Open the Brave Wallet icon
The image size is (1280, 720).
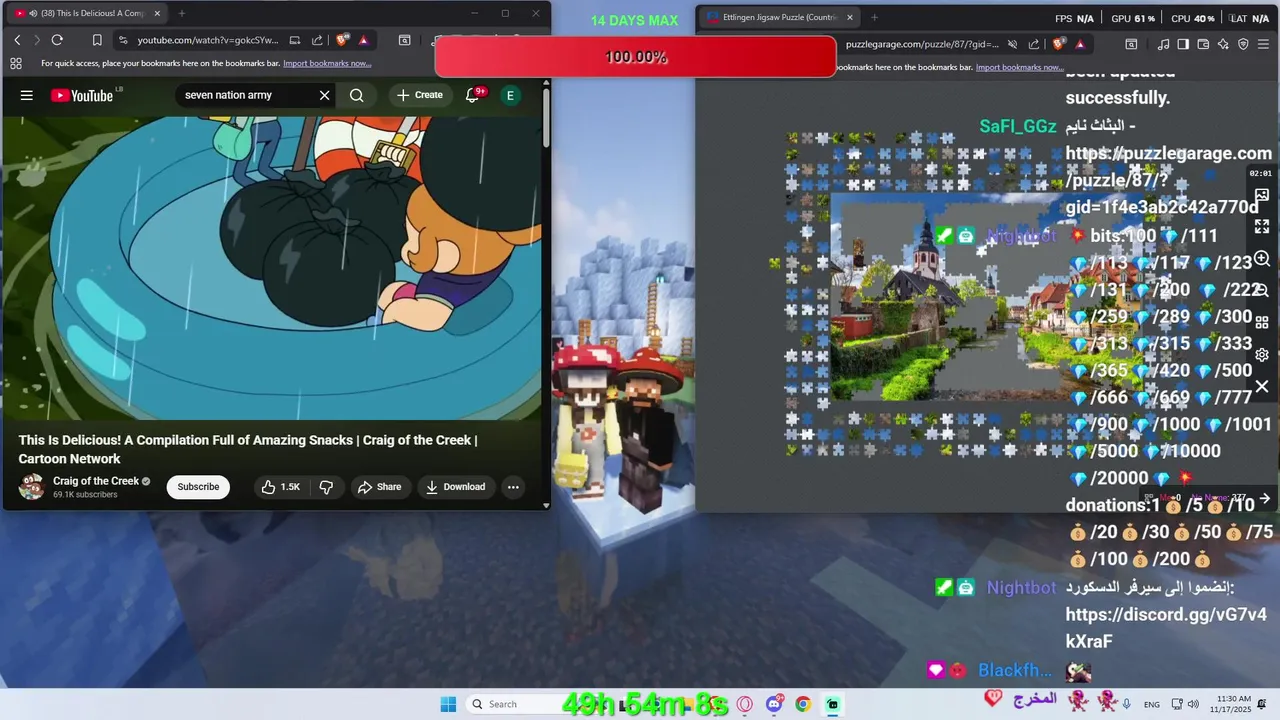click(1203, 44)
